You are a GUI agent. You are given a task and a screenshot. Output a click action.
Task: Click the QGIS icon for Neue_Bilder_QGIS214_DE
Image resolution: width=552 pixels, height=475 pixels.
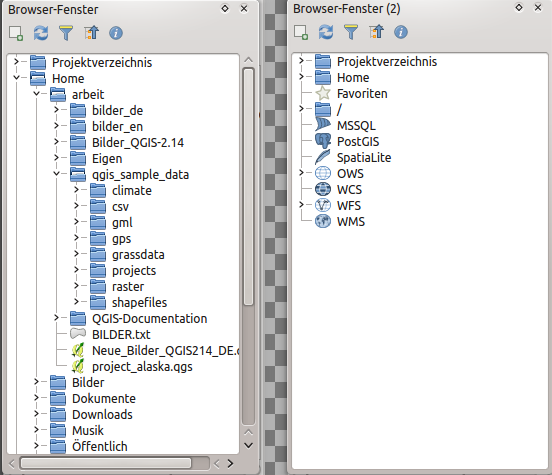point(78,350)
